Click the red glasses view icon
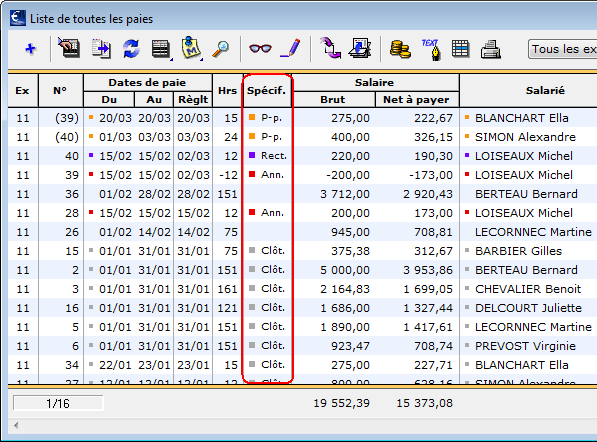Image resolution: width=597 pixels, height=442 pixels. coord(260,49)
